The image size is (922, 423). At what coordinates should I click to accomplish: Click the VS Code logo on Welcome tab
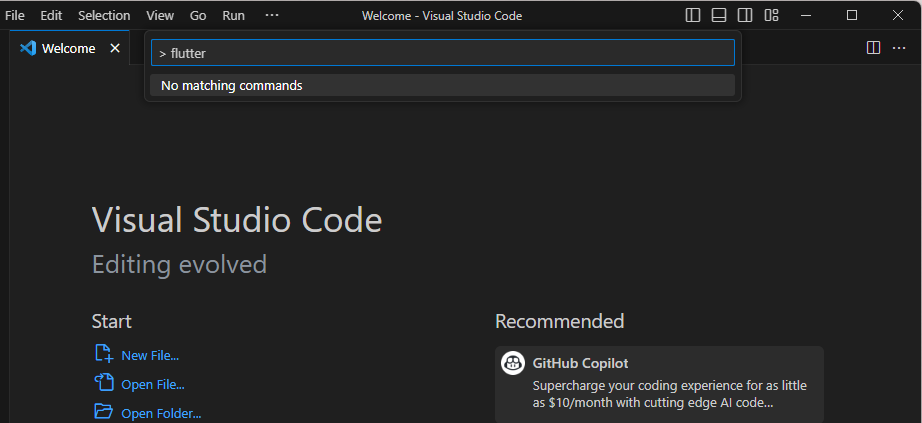pos(28,48)
